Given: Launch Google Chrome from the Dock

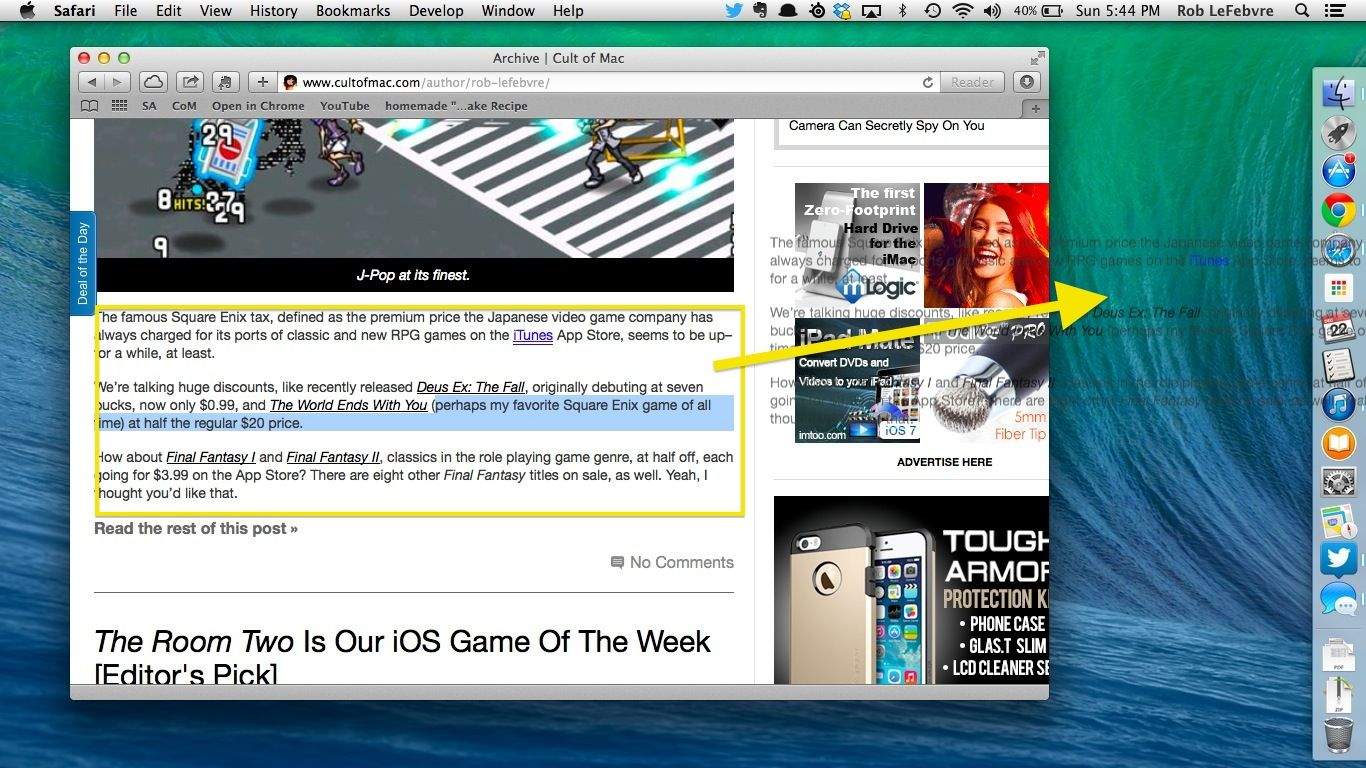Looking at the screenshot, I should coord(1338,210).
